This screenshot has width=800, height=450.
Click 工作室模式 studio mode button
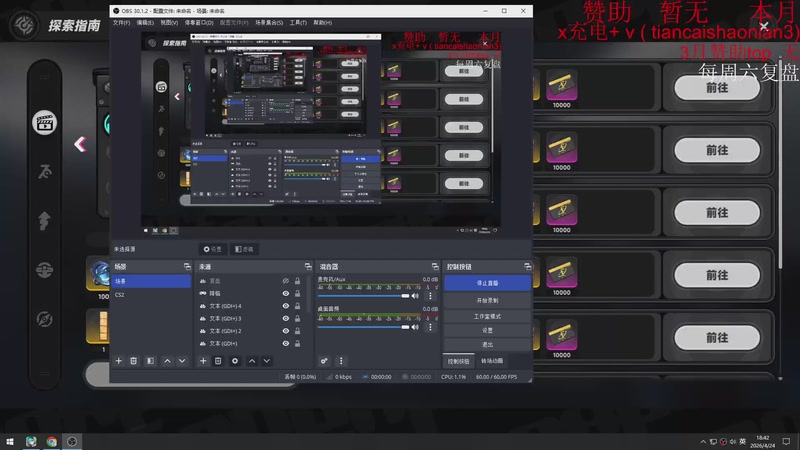[x=487, y=316]
